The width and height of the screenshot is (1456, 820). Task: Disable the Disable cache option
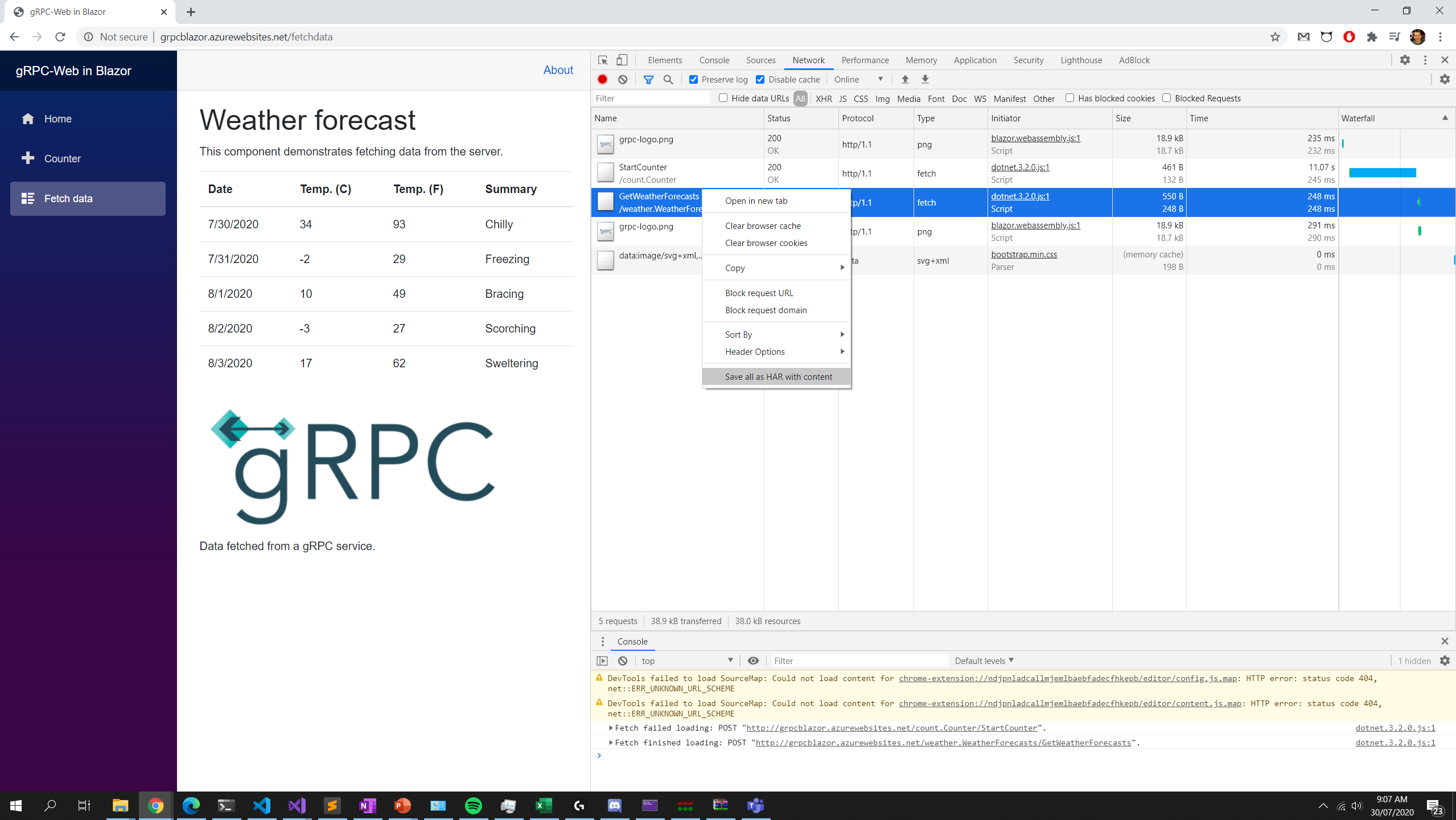tap(760, 79)
